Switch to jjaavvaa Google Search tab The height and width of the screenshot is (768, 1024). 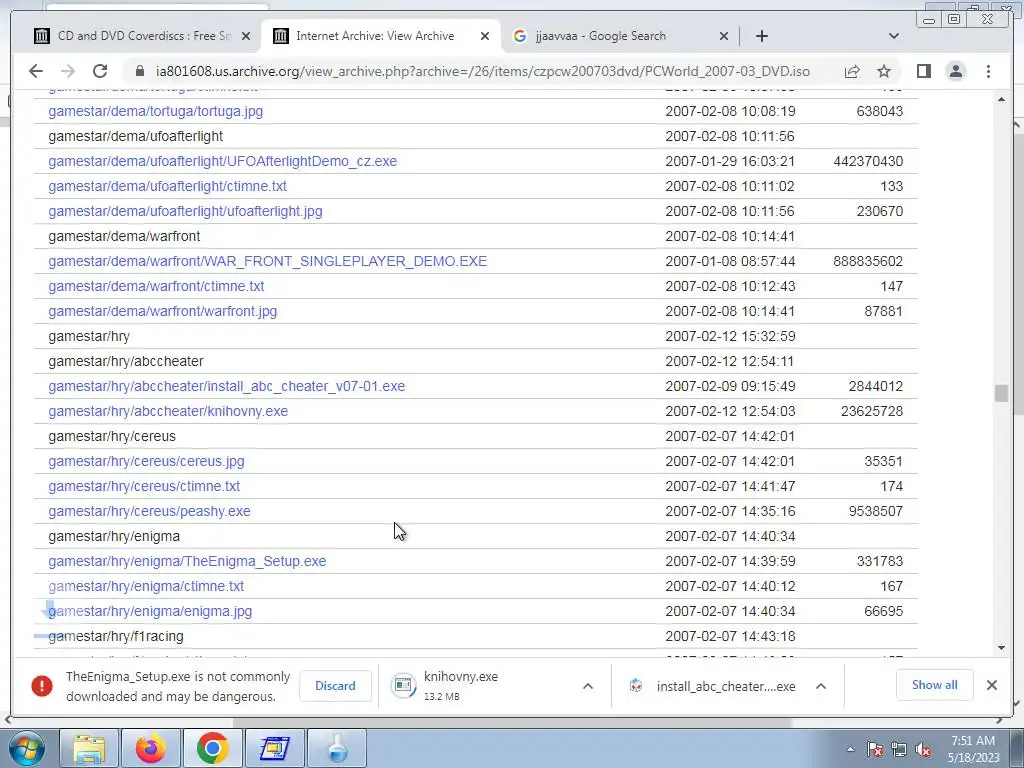pyautogui.click(x=620, y=36)
